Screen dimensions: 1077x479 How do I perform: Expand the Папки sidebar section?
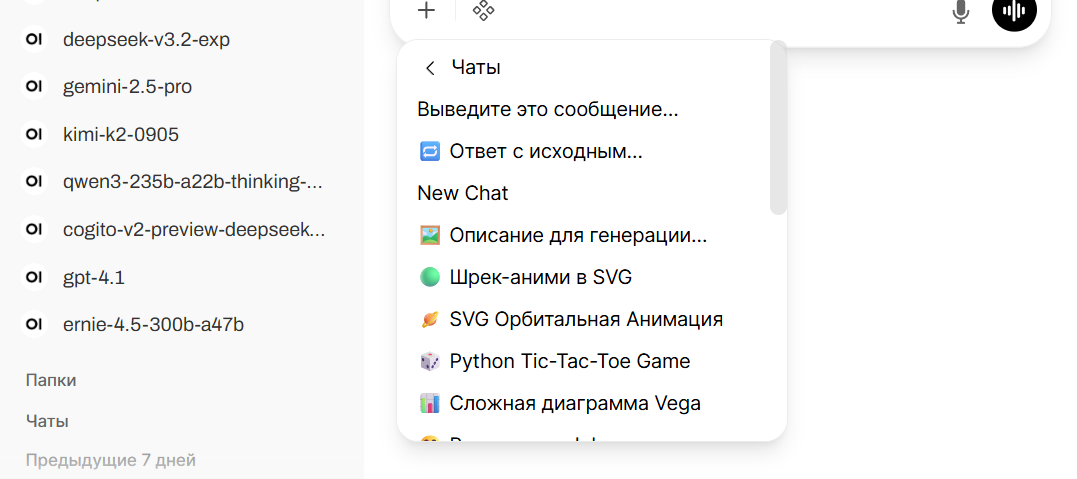(51, 381)
